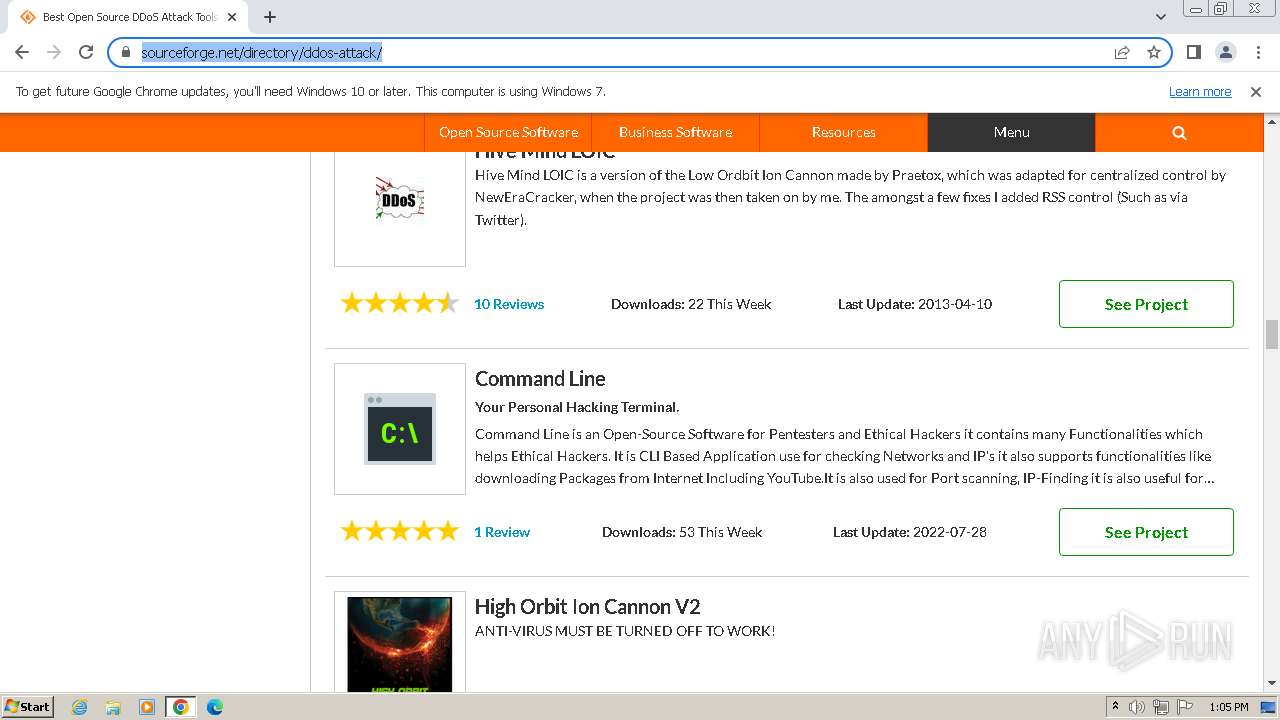Open Windows Explorer folder in taskbar
This screenshot has width=1280, height=720.
tap(113, 707)
